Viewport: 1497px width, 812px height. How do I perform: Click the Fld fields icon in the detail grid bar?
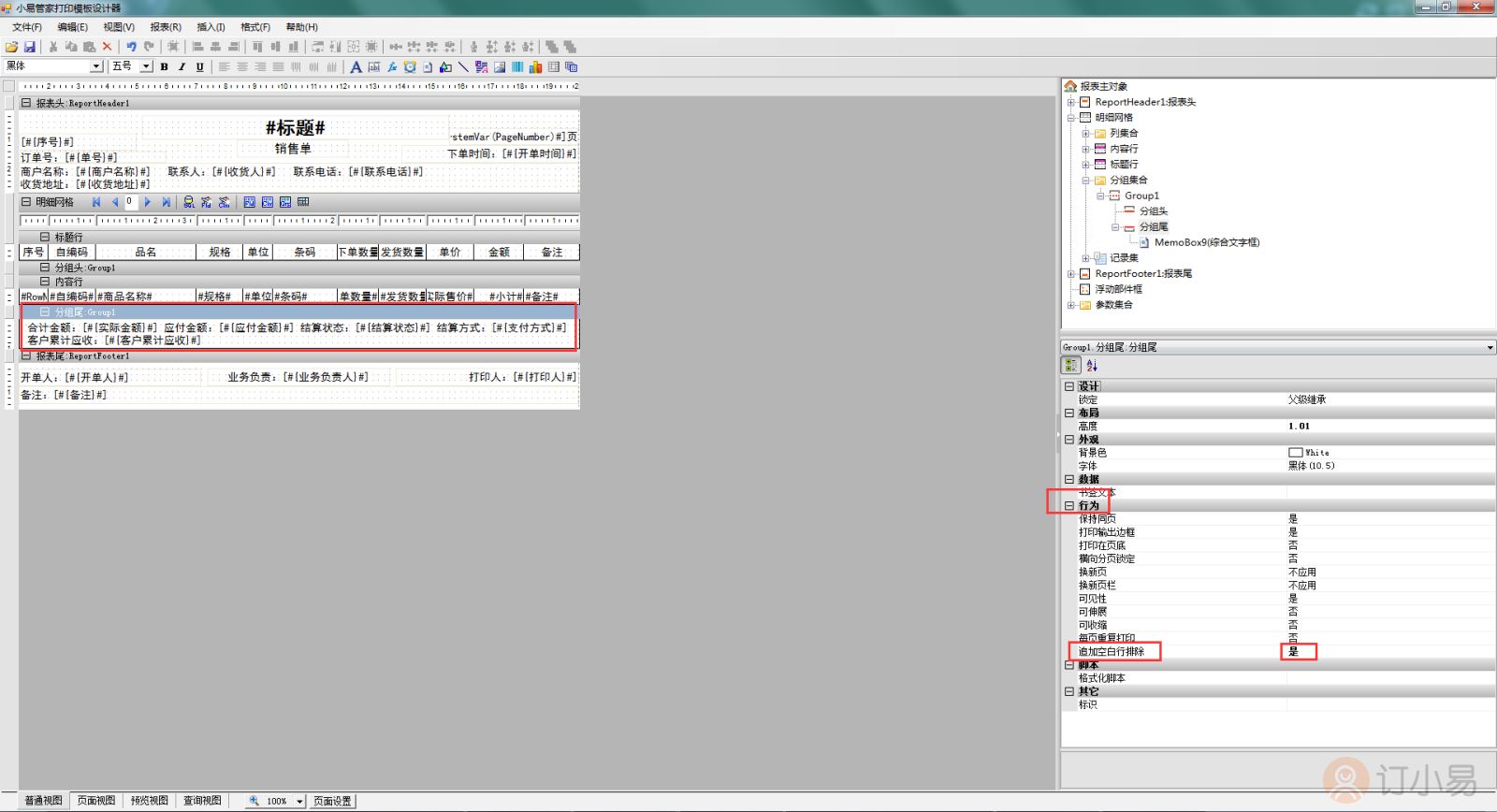206,202
